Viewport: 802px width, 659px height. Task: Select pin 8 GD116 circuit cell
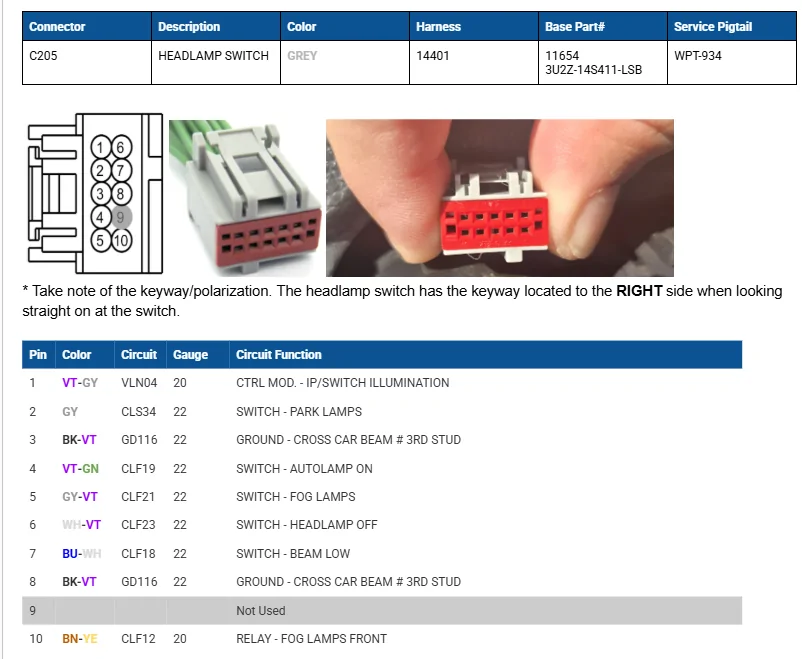[x=139, y=581]
